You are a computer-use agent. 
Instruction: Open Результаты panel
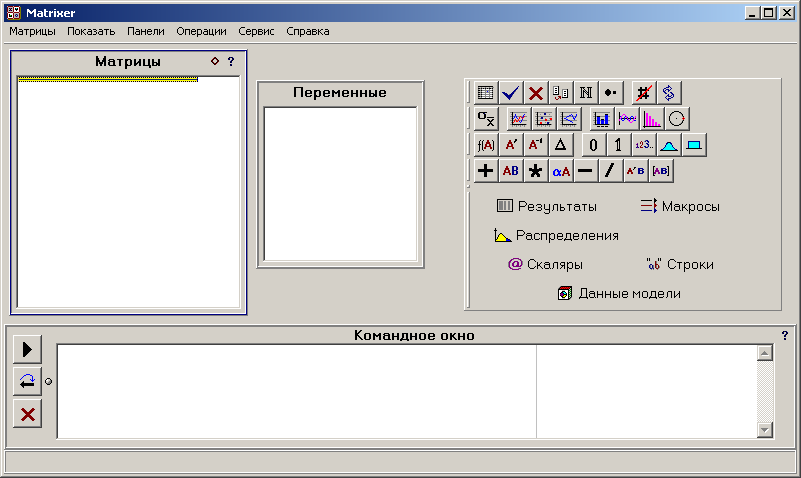tap(547, 206)
